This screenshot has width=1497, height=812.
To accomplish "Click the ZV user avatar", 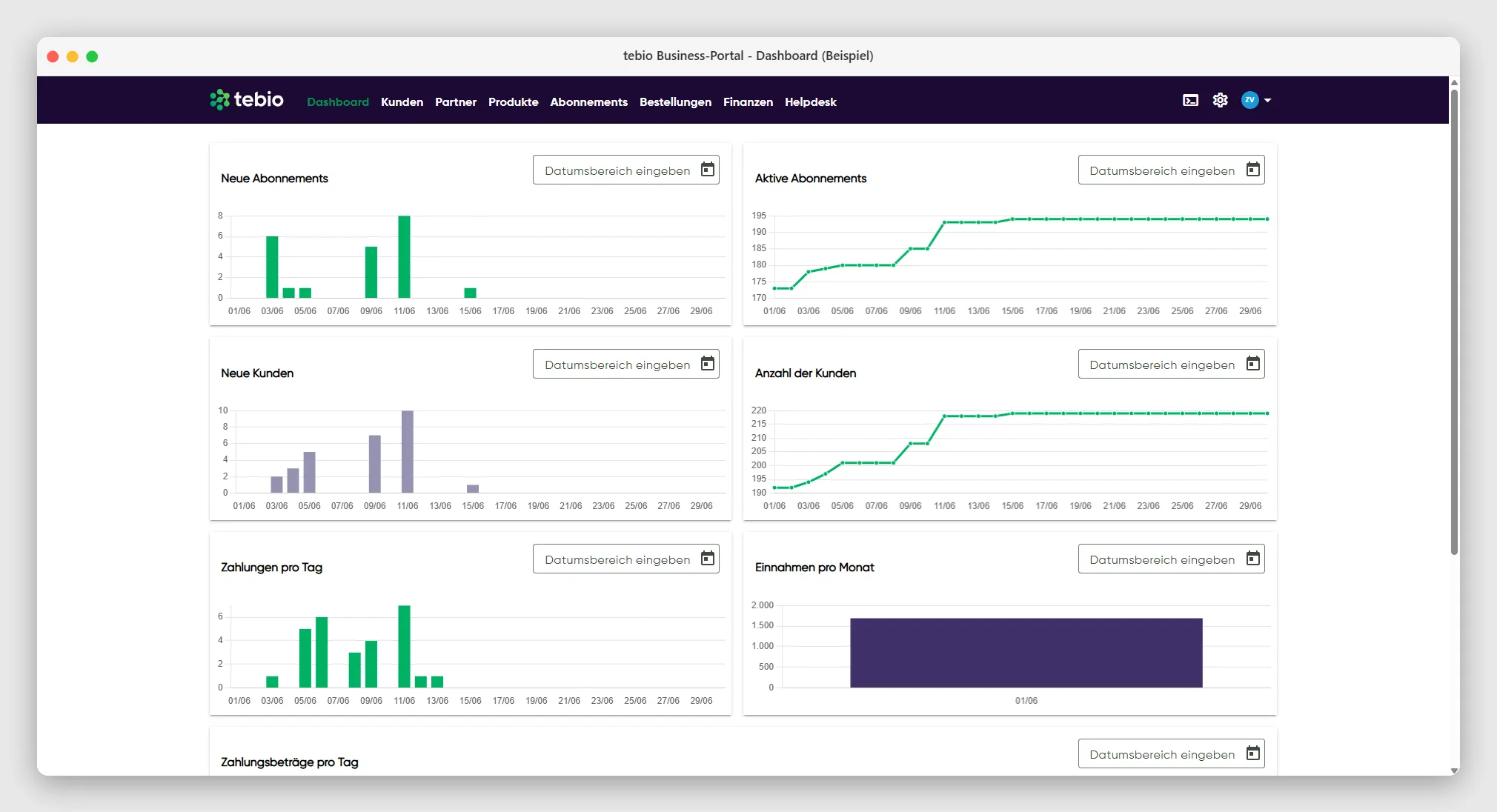I will [1249, 100].
